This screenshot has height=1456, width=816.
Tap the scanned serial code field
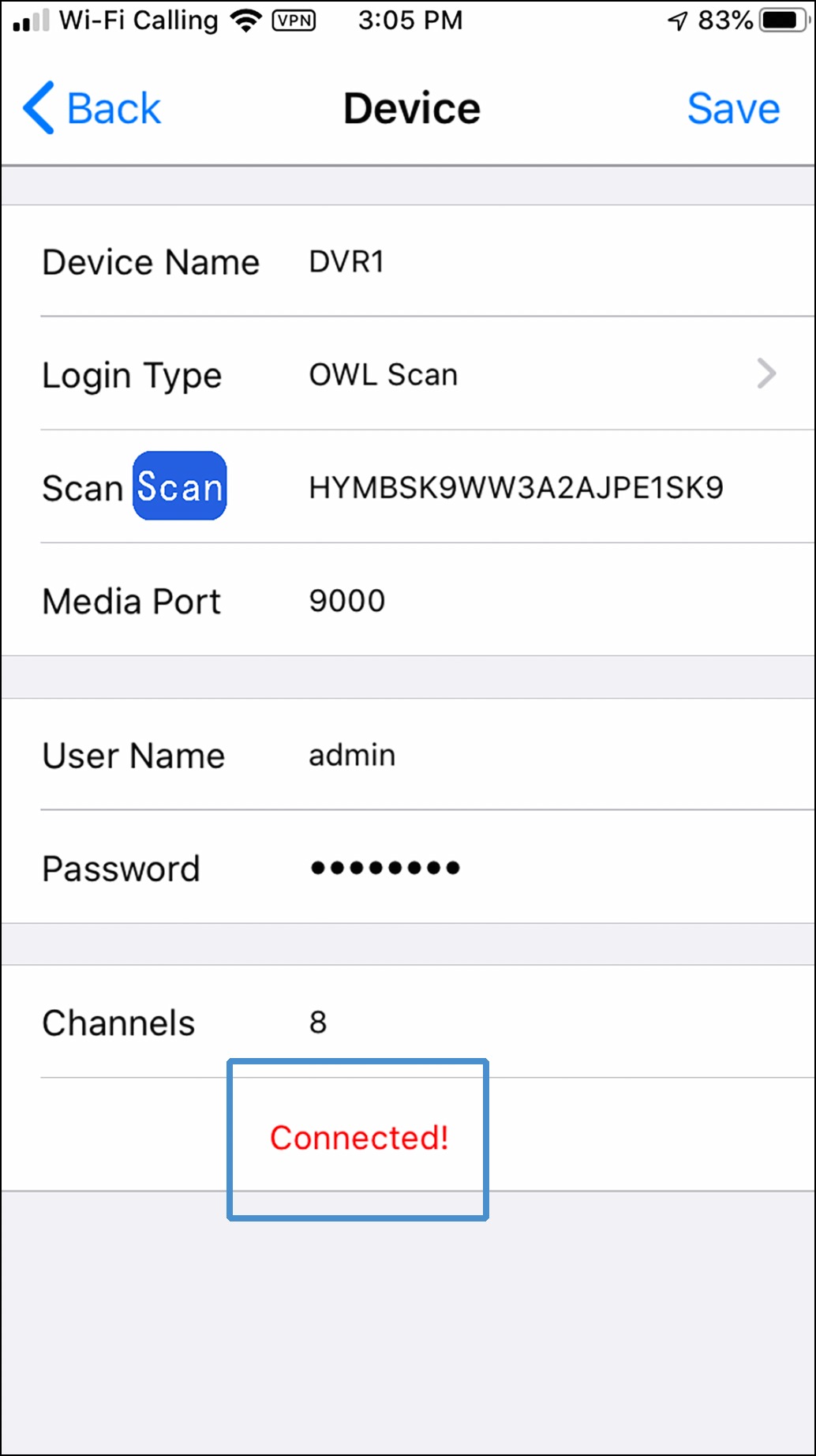coord(516,488)
